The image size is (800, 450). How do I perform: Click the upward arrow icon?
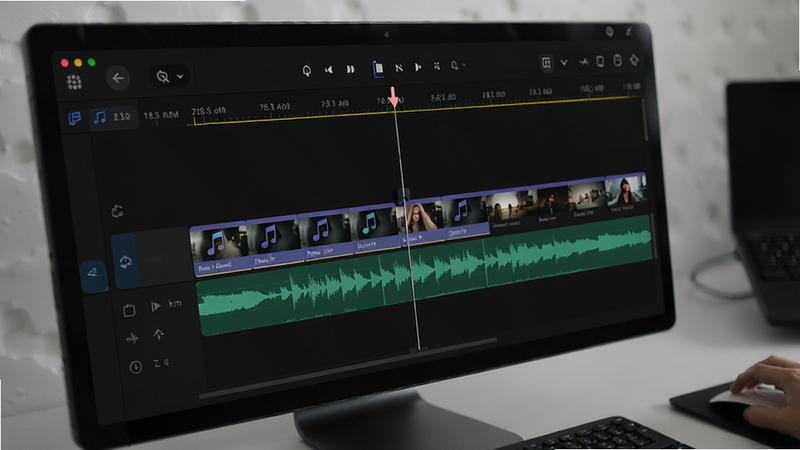click(159, 335)
